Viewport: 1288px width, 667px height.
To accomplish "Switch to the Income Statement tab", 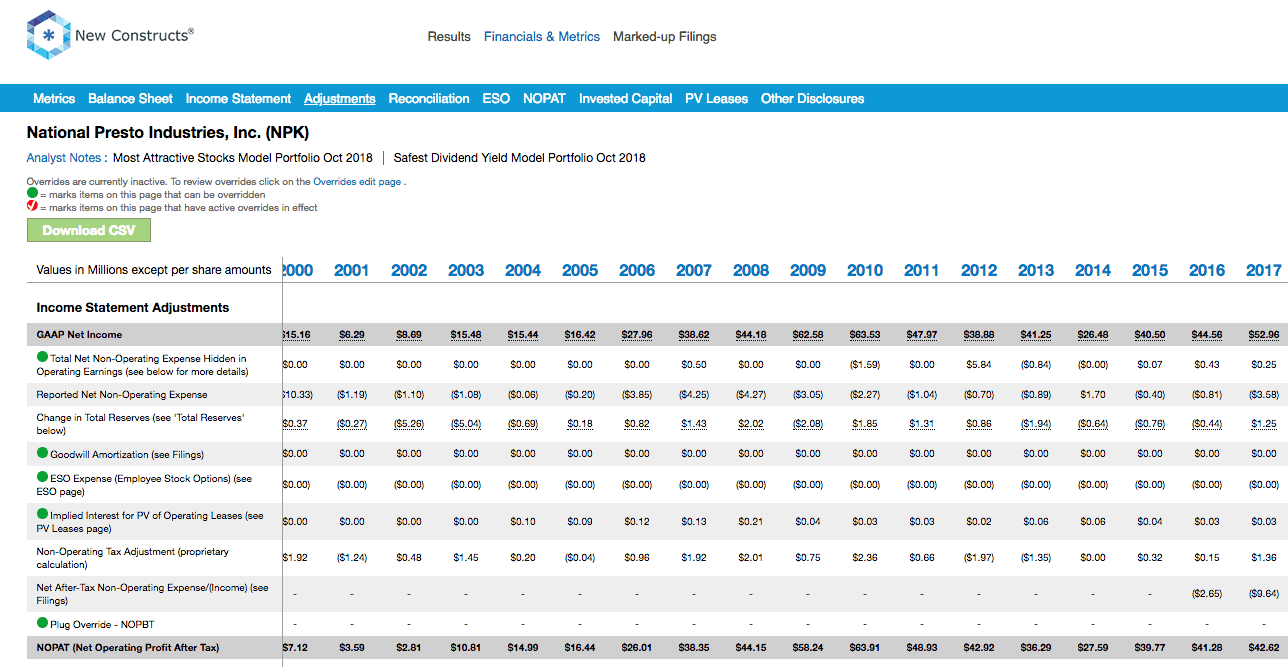I will 238,98.
